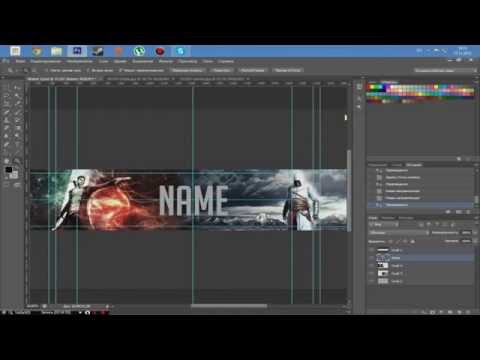Open File Explorer from the taskbar
The image size is (480, 360).
point(57,51)
